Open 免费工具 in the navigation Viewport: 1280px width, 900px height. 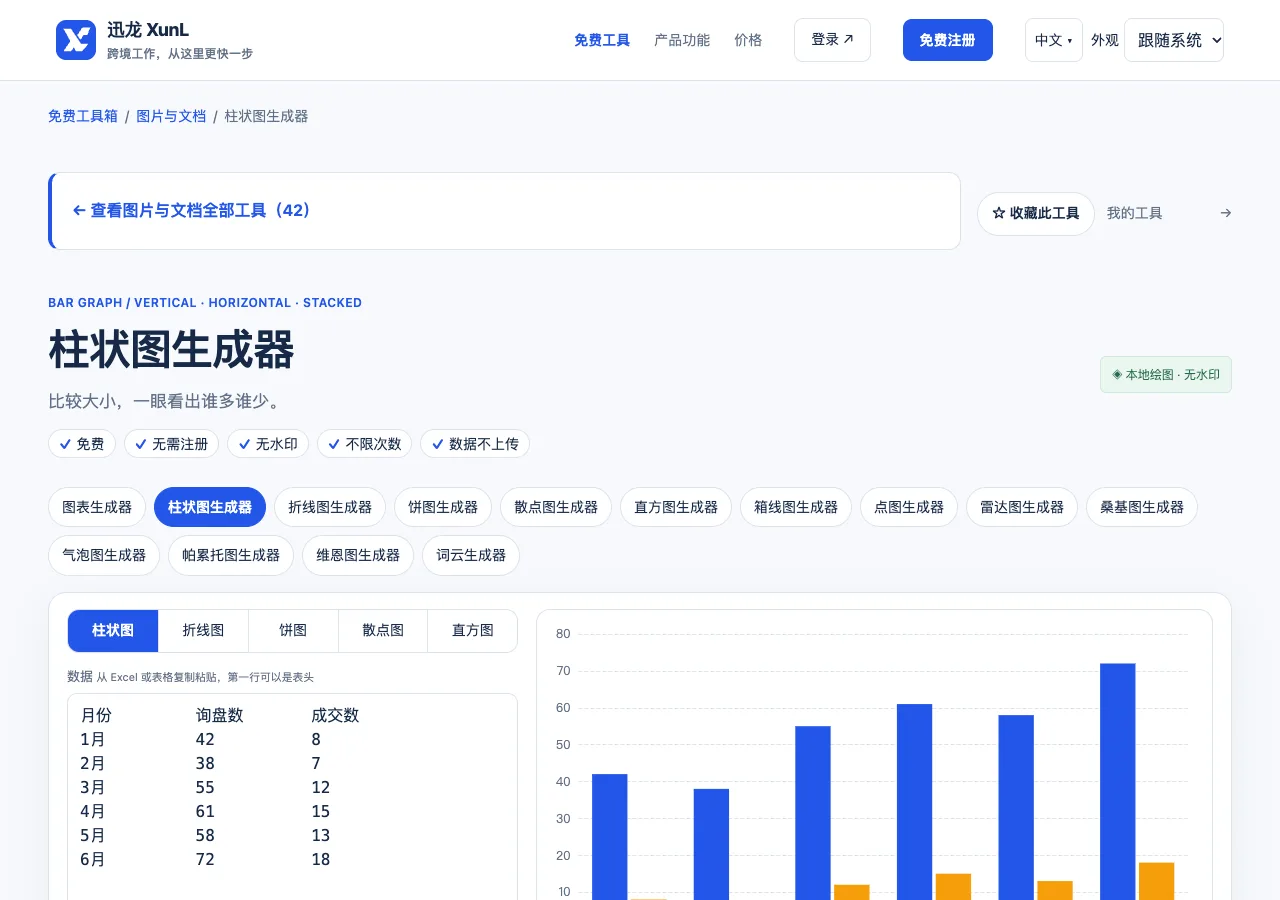coord(602,40)
